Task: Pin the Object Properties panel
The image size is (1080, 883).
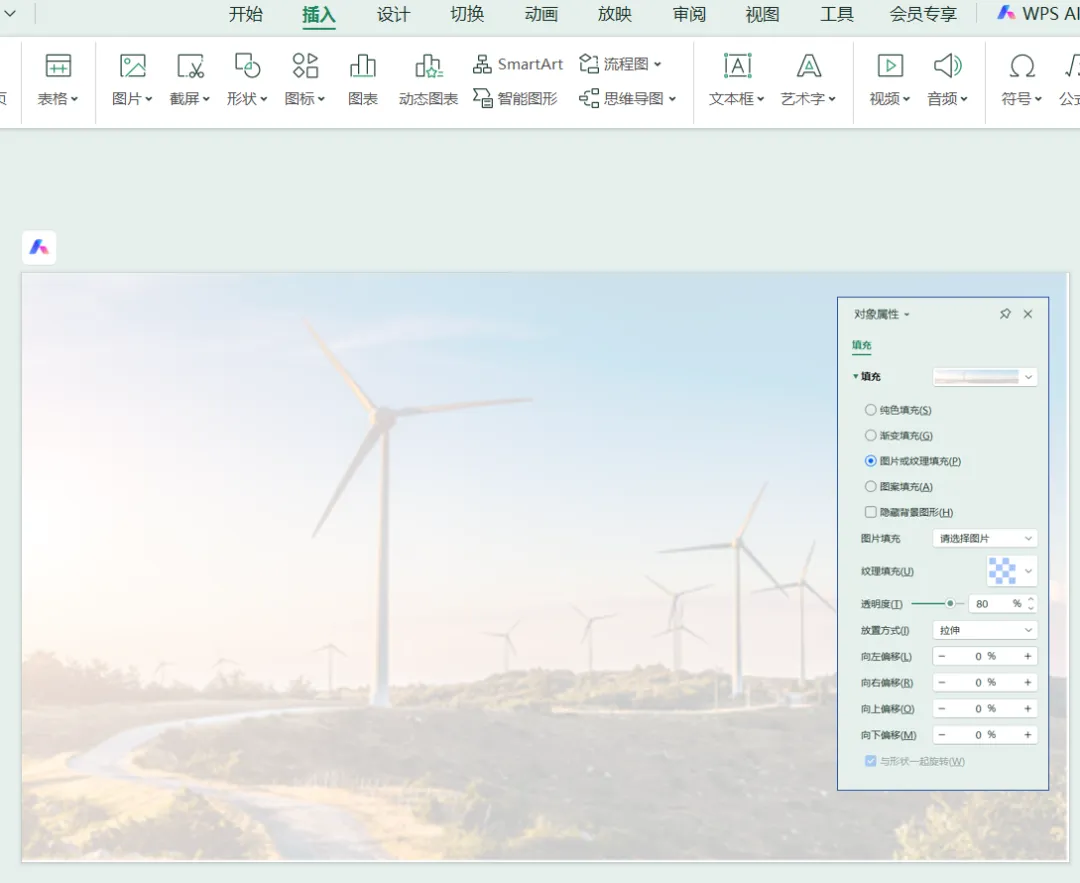Action: coord(1005,314)
